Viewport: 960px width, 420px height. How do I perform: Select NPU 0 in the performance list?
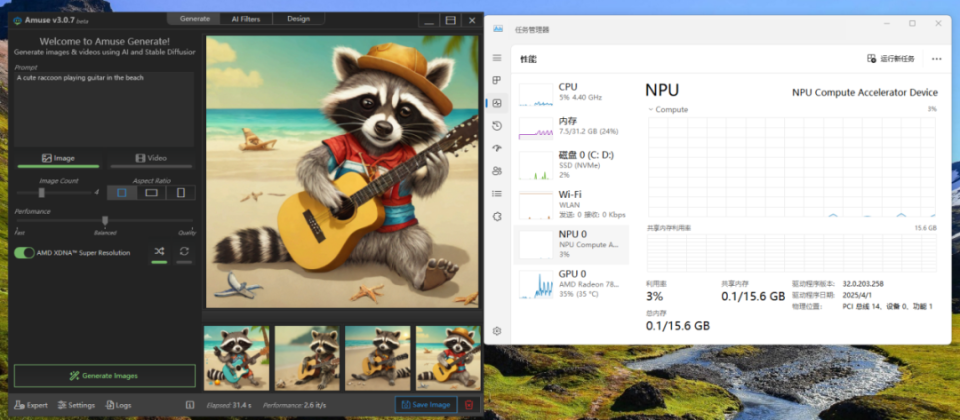click(x=571, y=244)
